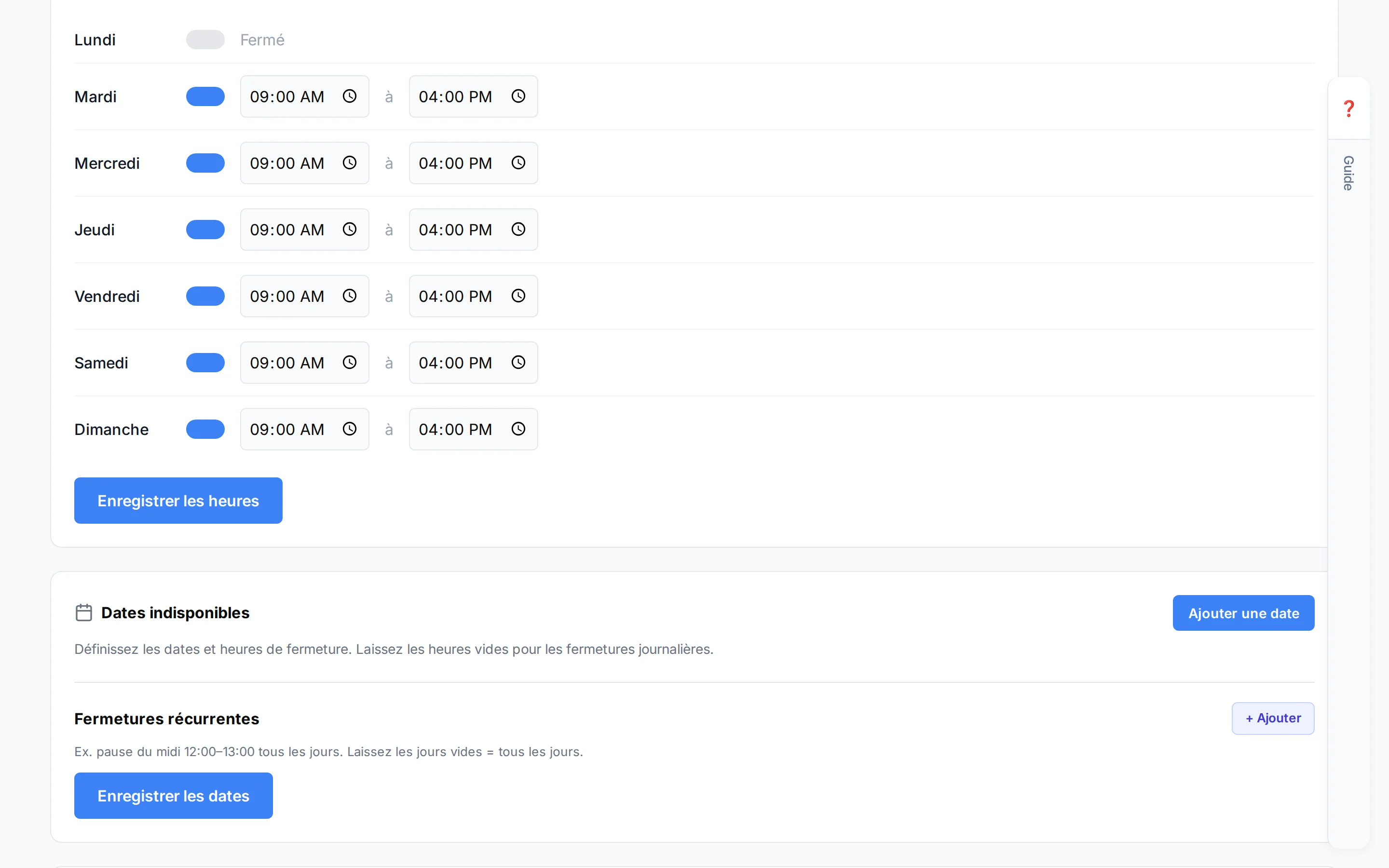Screen dimensions: 1389x868
Task: Open clock picker for Samedi closing time
Action: 518,363
